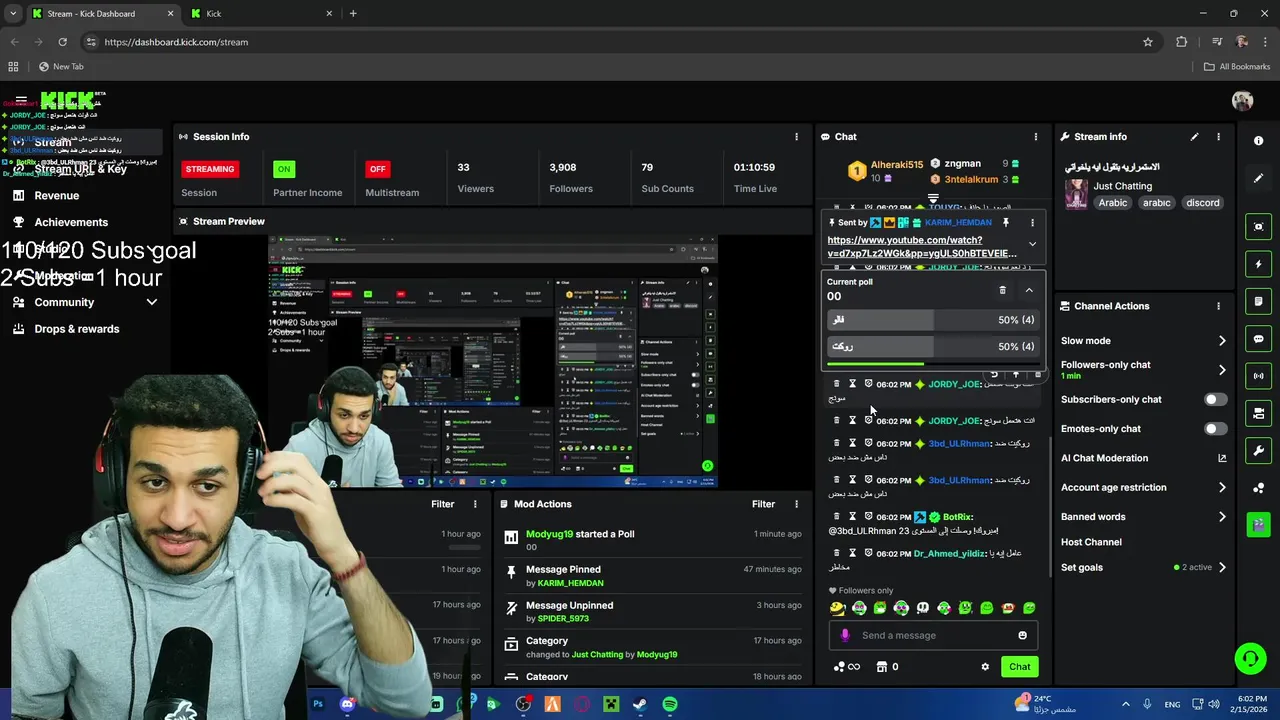1280x720 pixels.
Task: Open Minecraft from the taskbar
Action: tap(611, 704)
